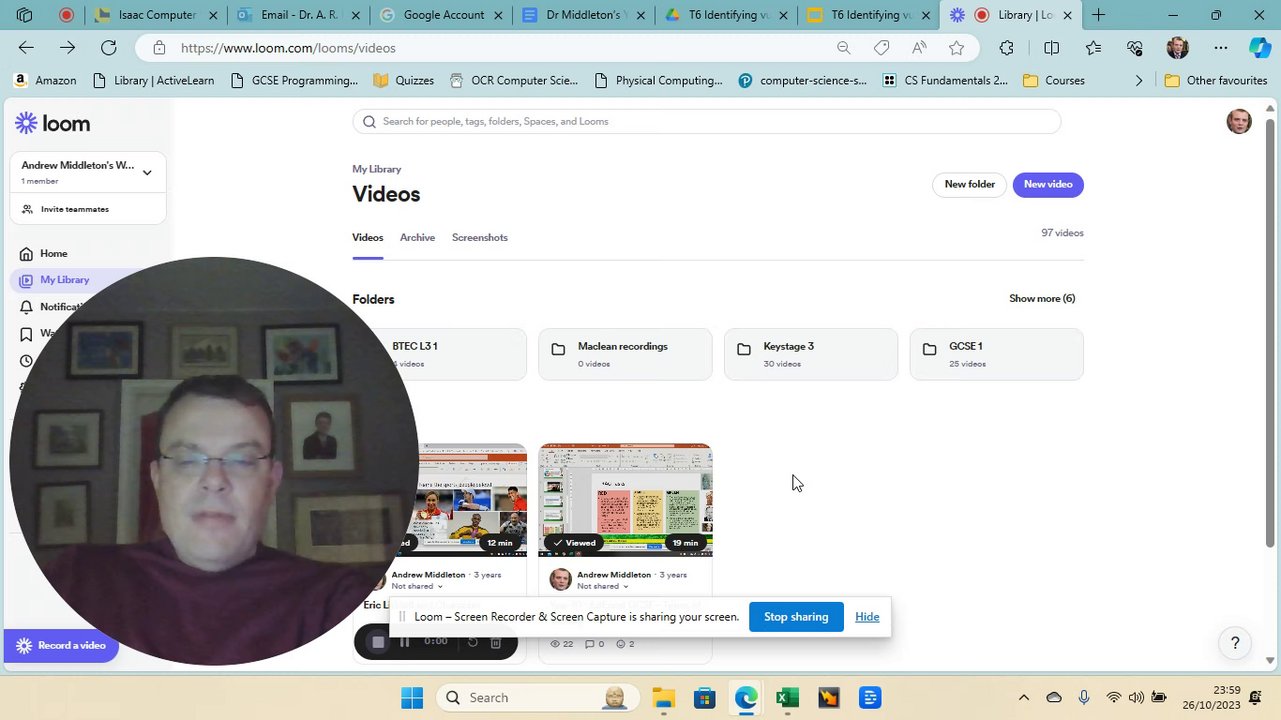Click the Record a video button
Viewport: 1281px width, 720px height.
pyautogui.click(x=61, y=646)
